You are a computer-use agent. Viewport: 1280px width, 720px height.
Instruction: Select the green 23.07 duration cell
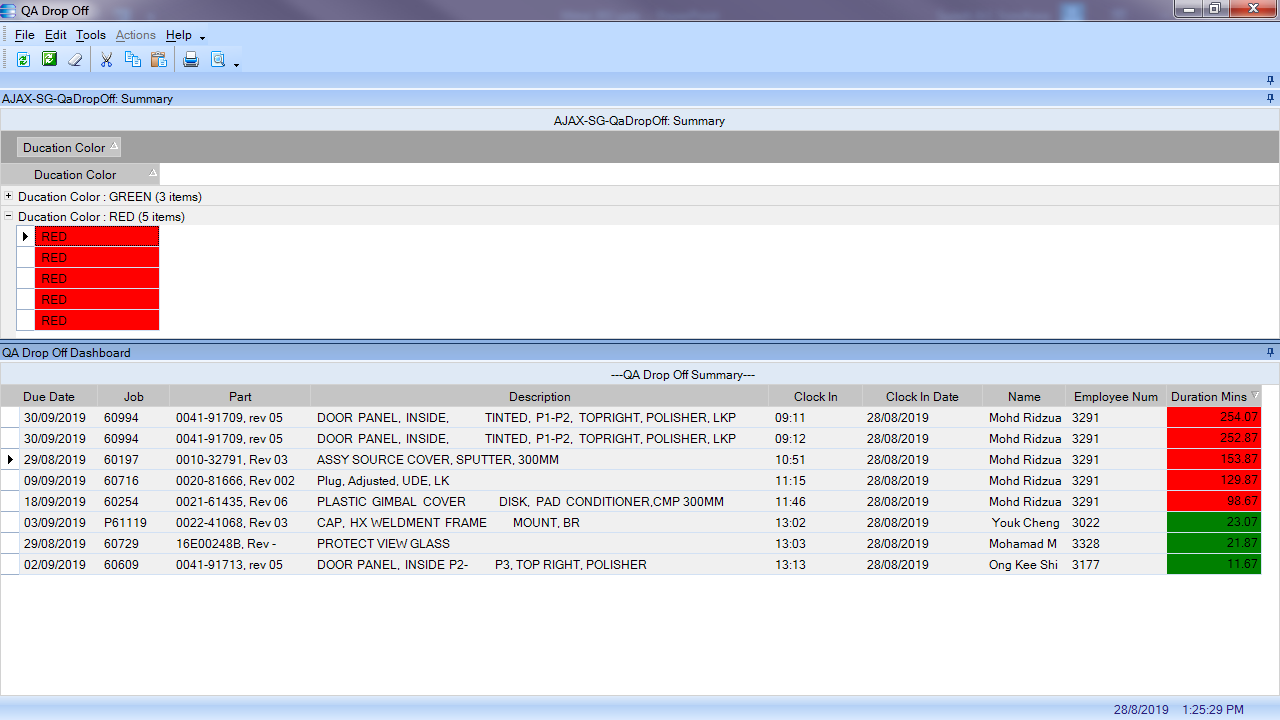pyautogui.click(x=1214, y=522)
